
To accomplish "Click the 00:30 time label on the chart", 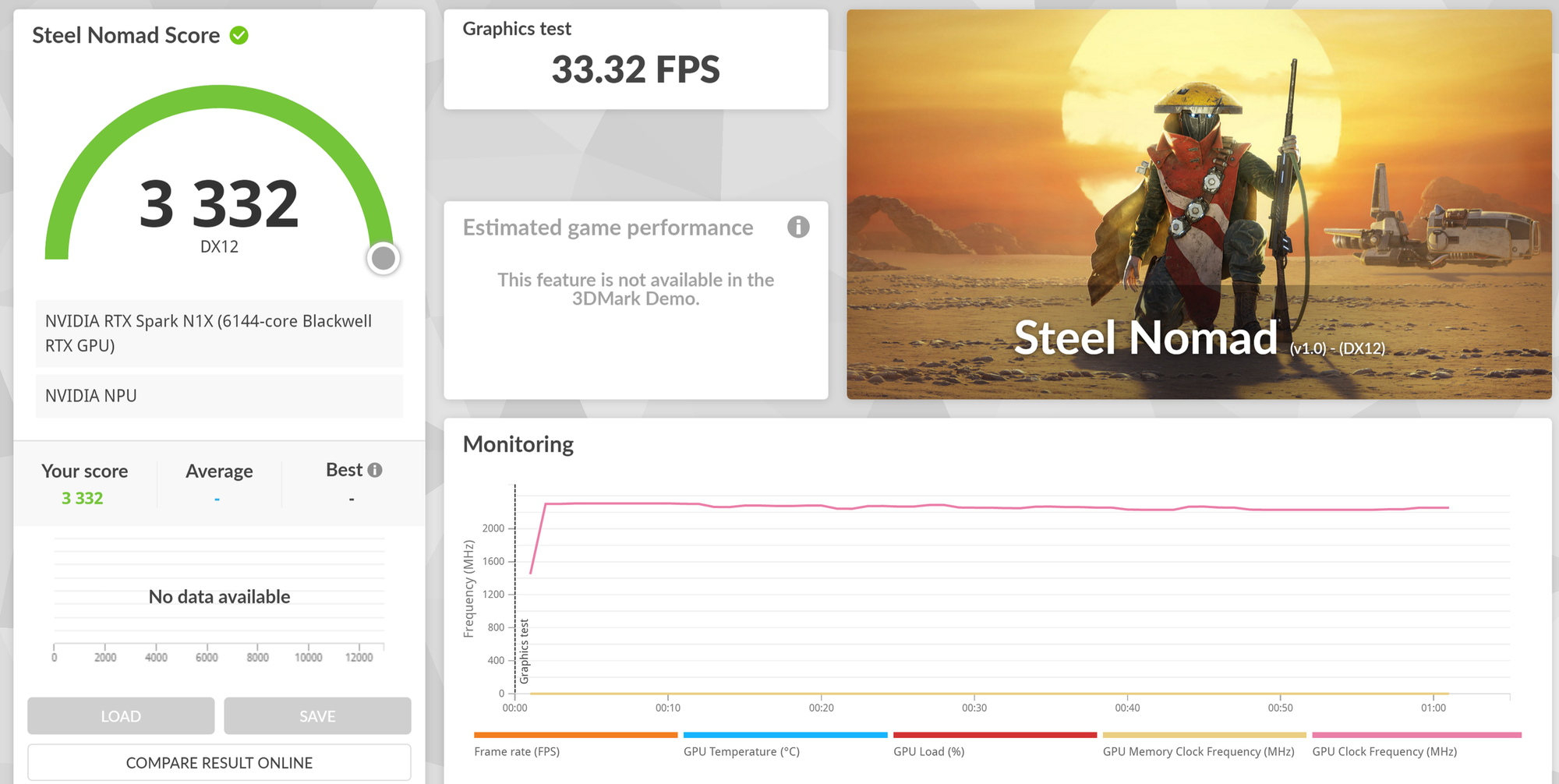I will tap(974, 708).
